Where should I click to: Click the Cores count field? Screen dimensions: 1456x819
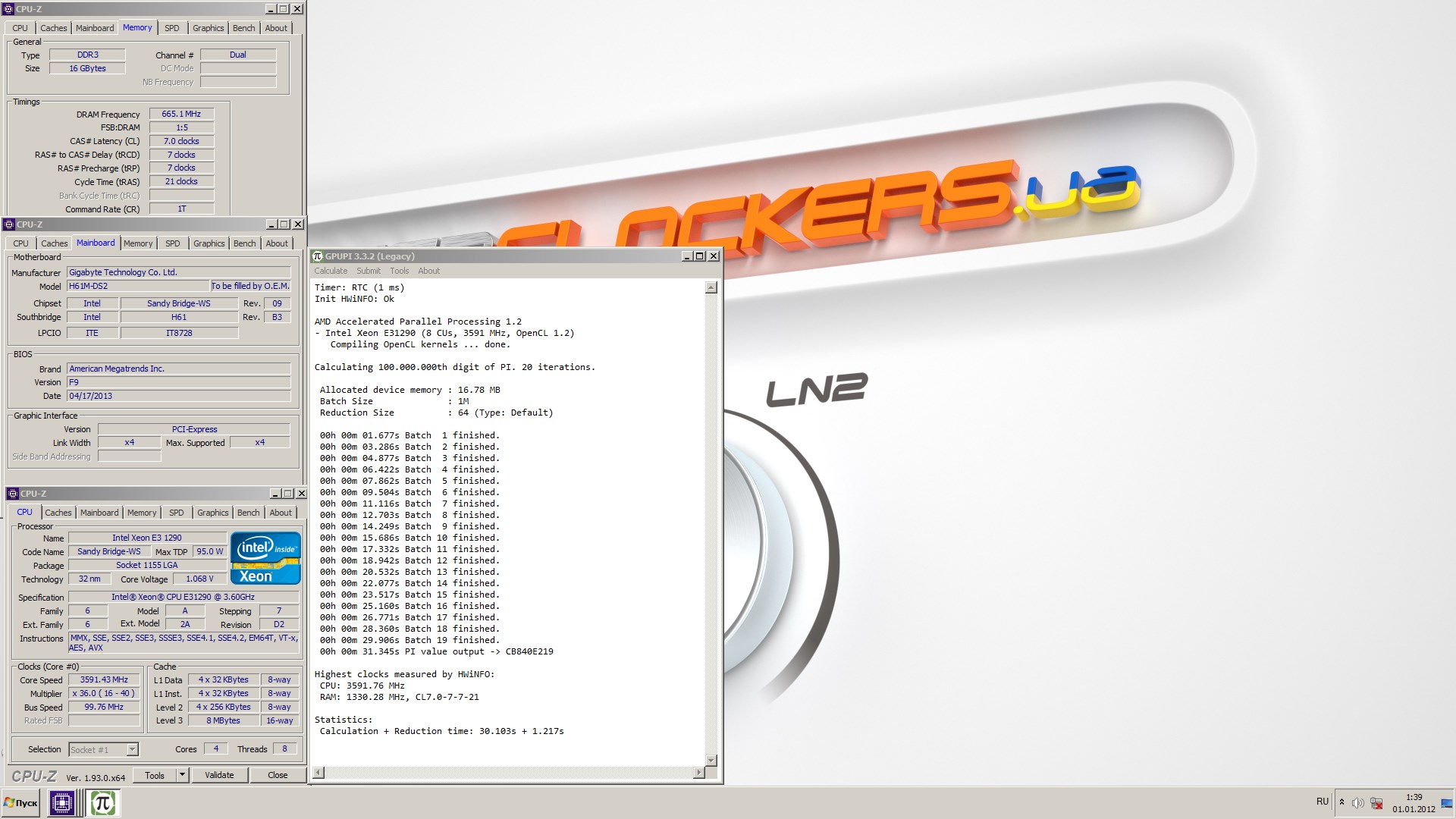216,748
